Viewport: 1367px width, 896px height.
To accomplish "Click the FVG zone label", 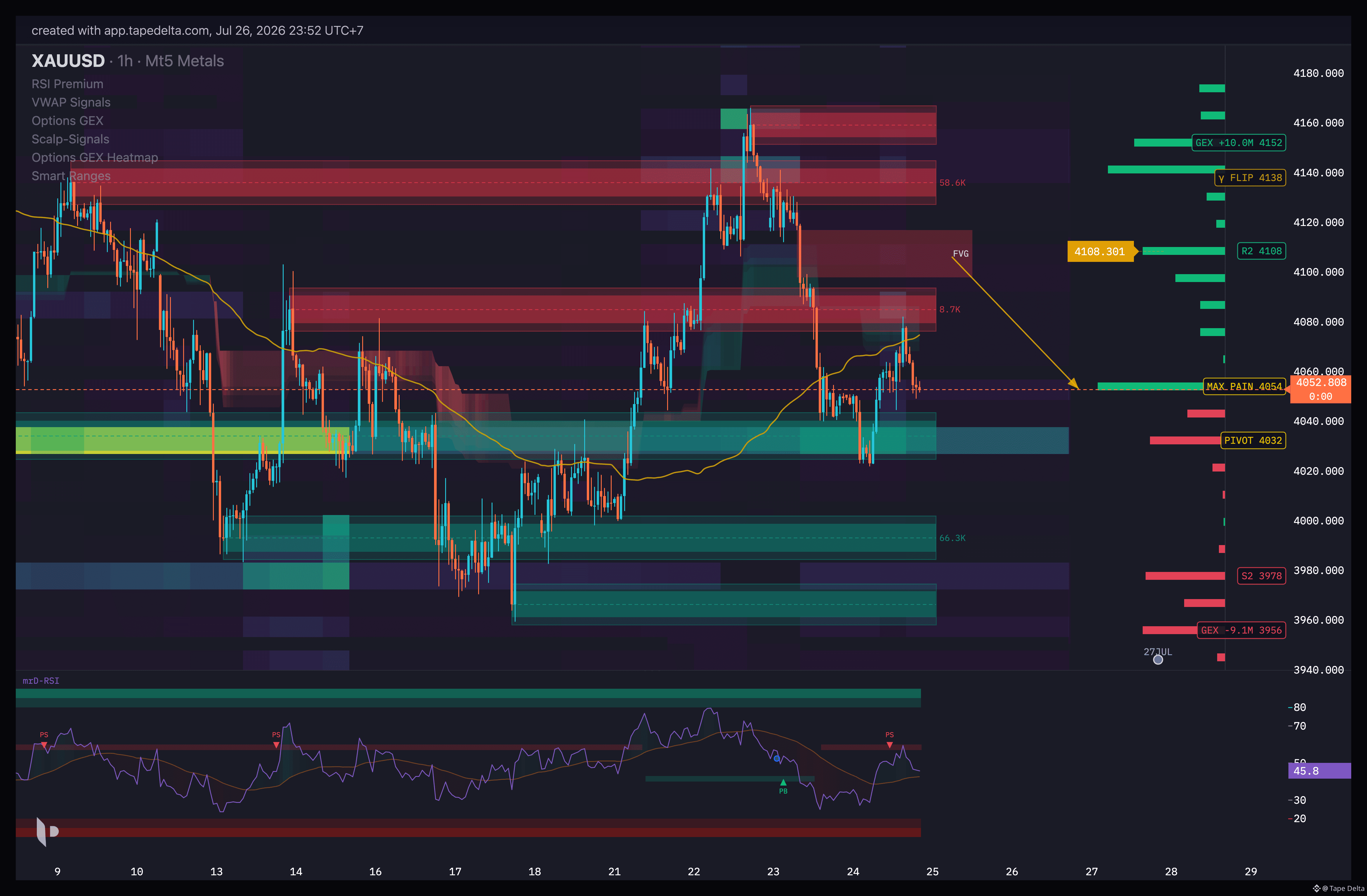I will tap(960, 254).
